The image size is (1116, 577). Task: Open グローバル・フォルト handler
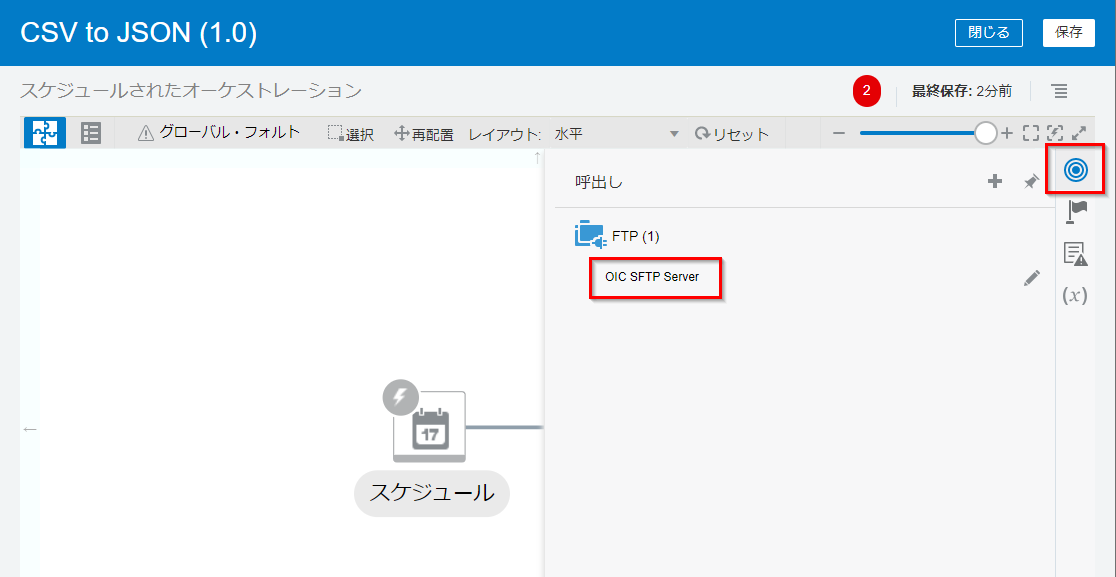click(x=219, y=132)
